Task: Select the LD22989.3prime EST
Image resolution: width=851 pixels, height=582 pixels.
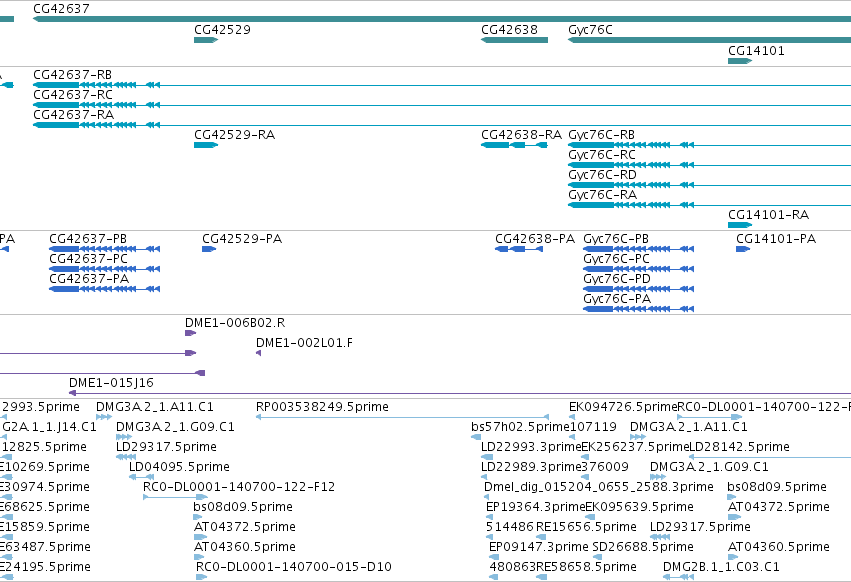Action: click(x=484, y=478)
